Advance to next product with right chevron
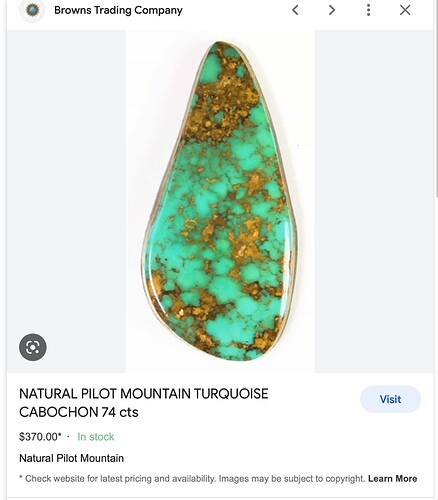 (332, 10)
